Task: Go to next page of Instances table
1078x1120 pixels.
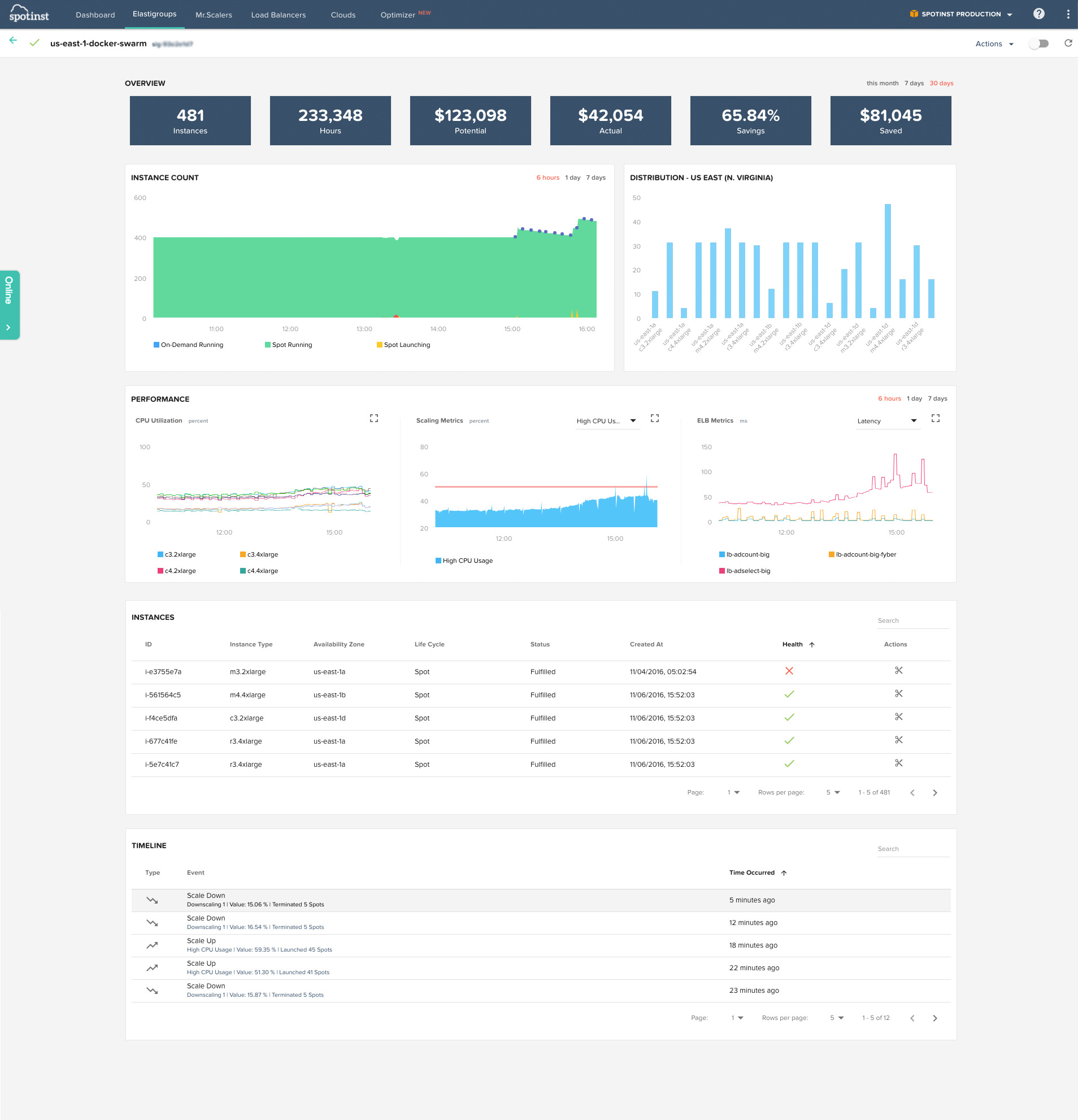Action: 934,793
